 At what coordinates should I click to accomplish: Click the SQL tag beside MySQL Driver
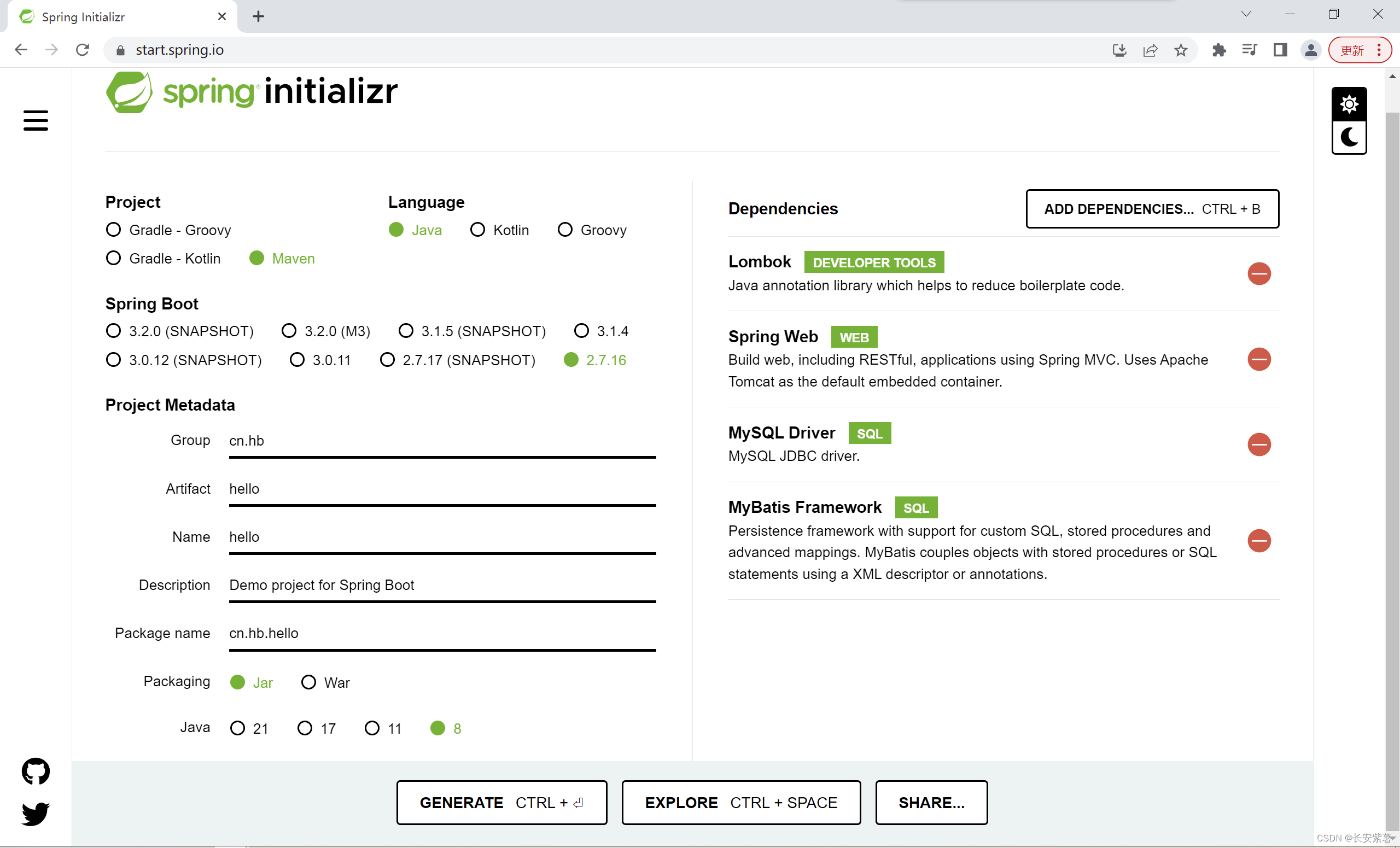pyautogui.click(x=870, y=434)
